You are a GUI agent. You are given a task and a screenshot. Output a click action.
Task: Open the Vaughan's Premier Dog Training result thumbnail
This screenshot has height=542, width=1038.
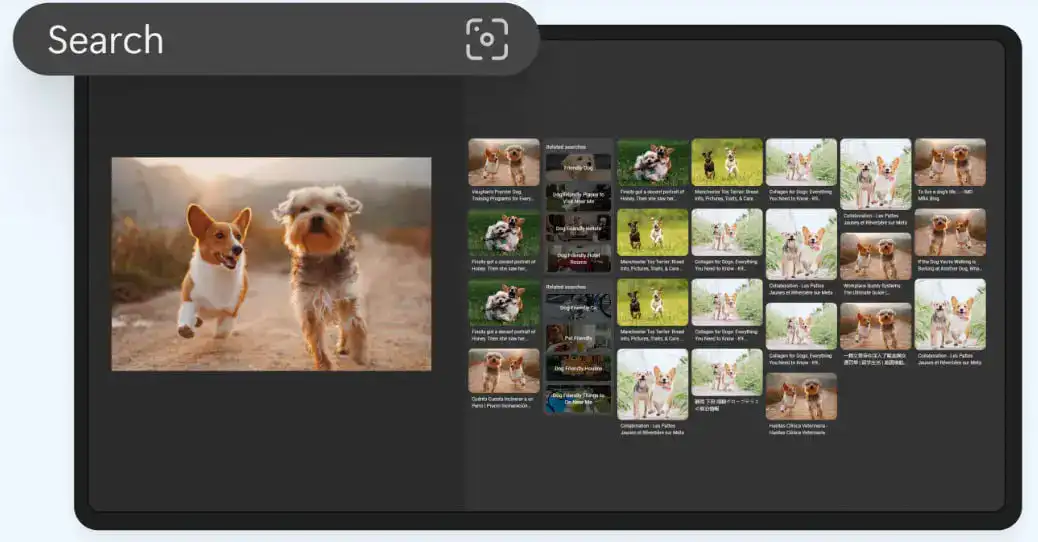[504, 162]
